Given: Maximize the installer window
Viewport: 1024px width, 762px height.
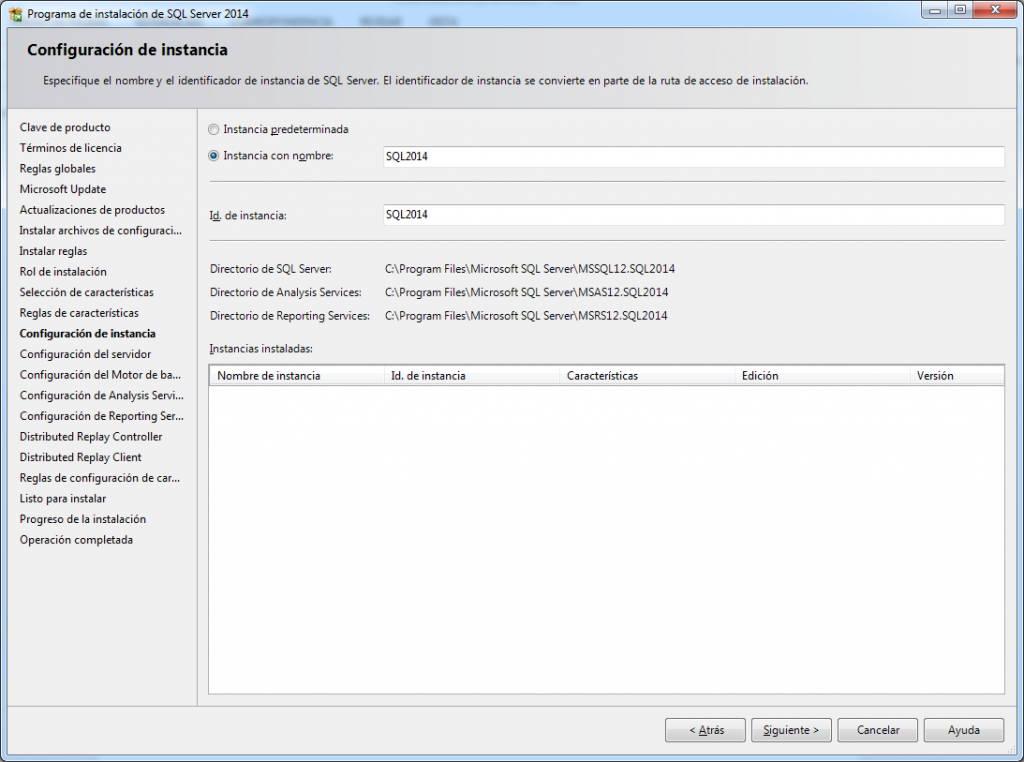Looking at the screenshot, I should 960,10.
